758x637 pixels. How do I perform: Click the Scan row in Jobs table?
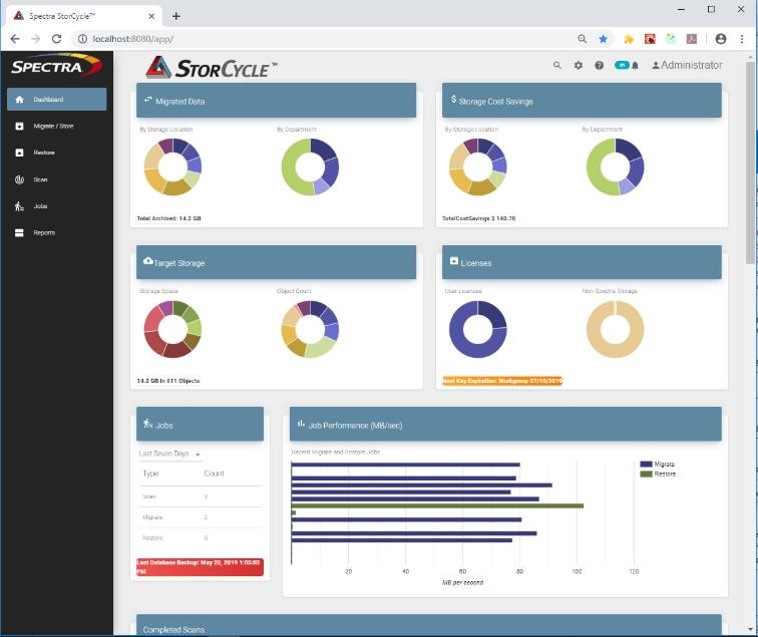pos(200,496)
